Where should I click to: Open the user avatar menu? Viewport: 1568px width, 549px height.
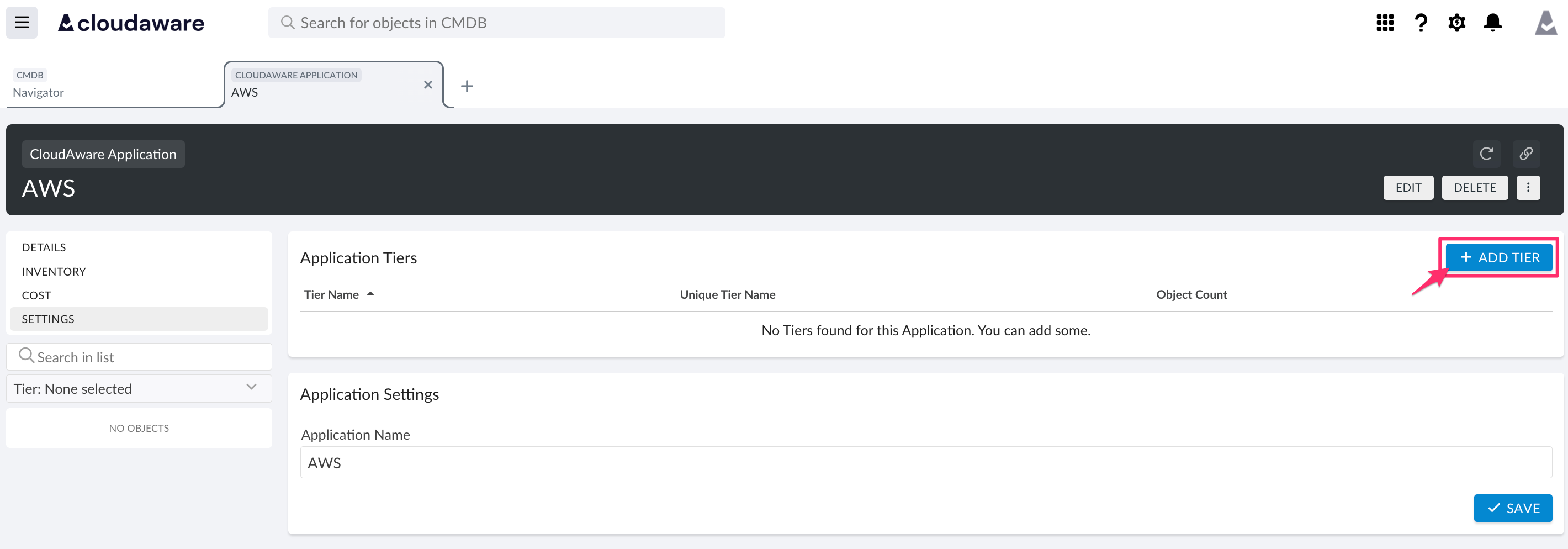1545,23
